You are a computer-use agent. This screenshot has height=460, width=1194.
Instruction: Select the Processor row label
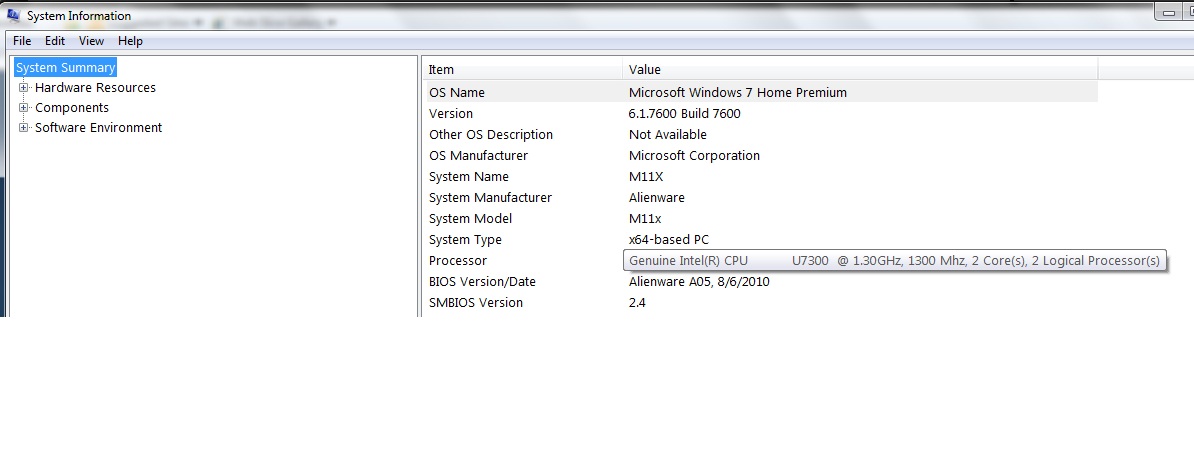458,260
